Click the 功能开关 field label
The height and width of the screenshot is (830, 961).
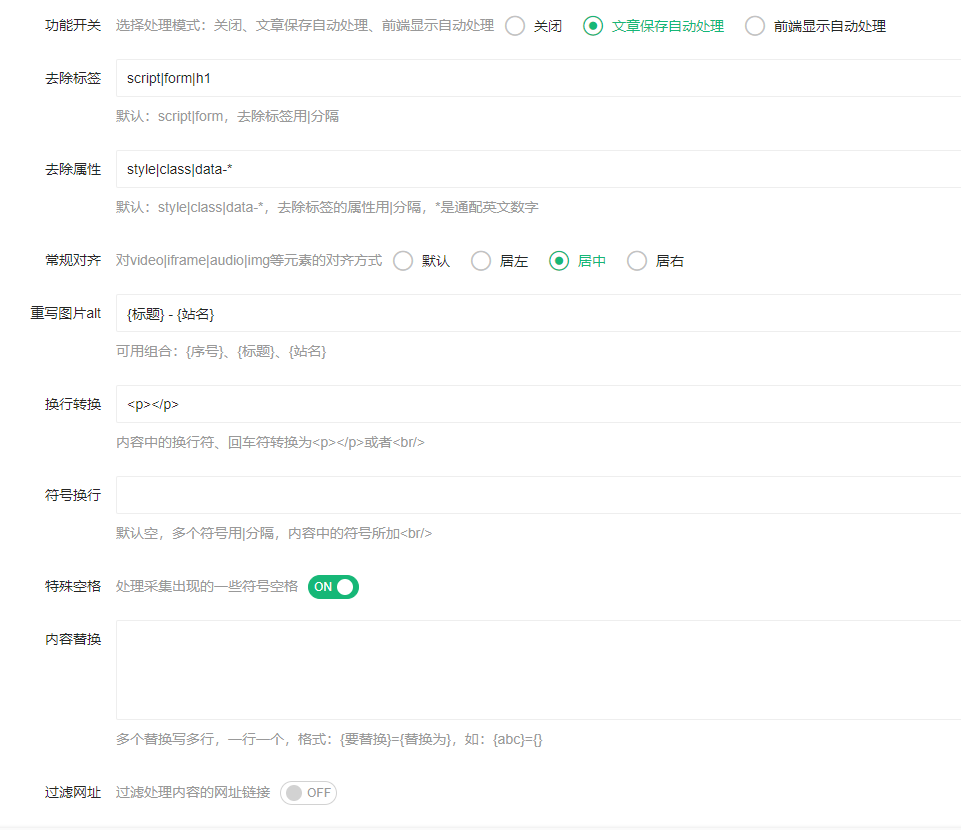pos(73,25)
